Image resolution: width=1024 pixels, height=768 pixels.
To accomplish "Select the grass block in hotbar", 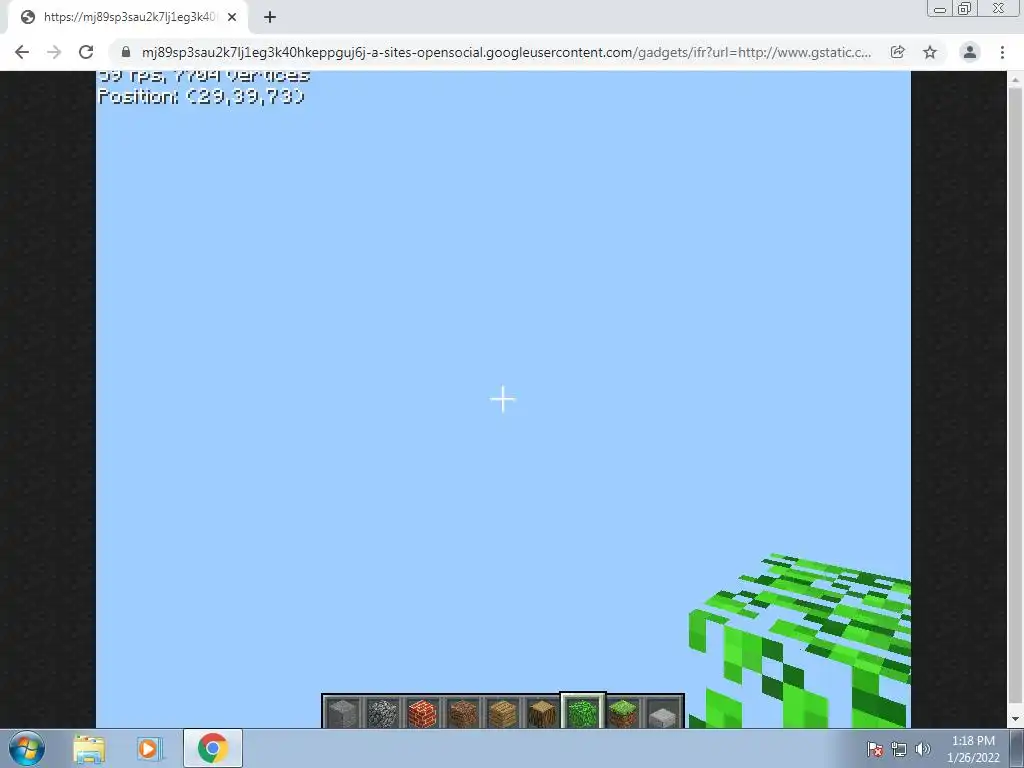I will 623,712.
